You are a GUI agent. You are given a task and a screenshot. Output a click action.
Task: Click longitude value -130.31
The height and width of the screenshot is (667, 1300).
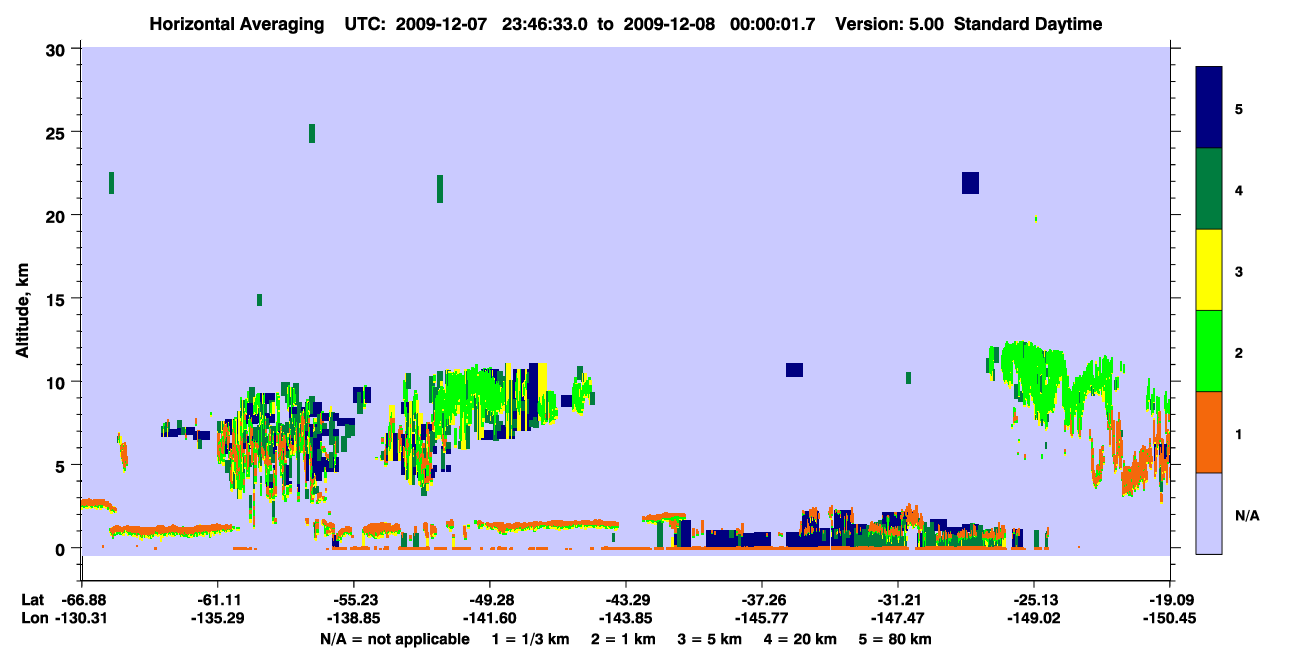pos(81,618)
